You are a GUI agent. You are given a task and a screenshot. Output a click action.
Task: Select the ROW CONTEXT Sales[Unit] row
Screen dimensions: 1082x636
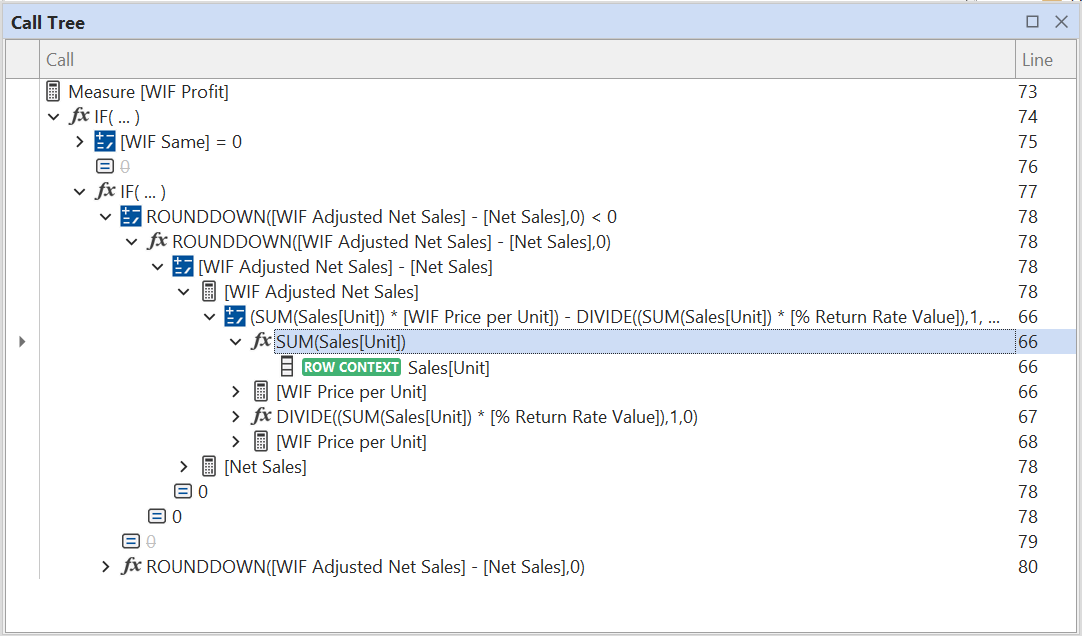click(x=448, y=367)
